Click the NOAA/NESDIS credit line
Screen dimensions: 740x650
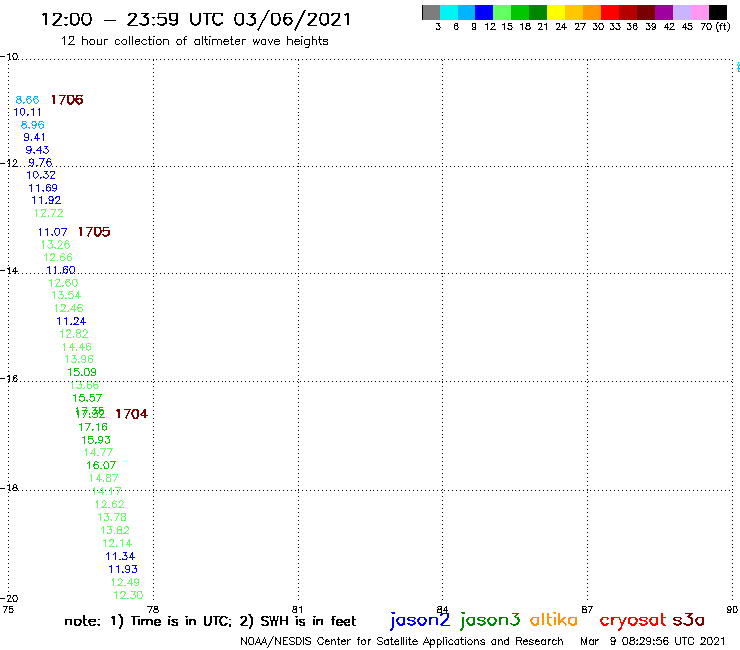tap(402, 641)
